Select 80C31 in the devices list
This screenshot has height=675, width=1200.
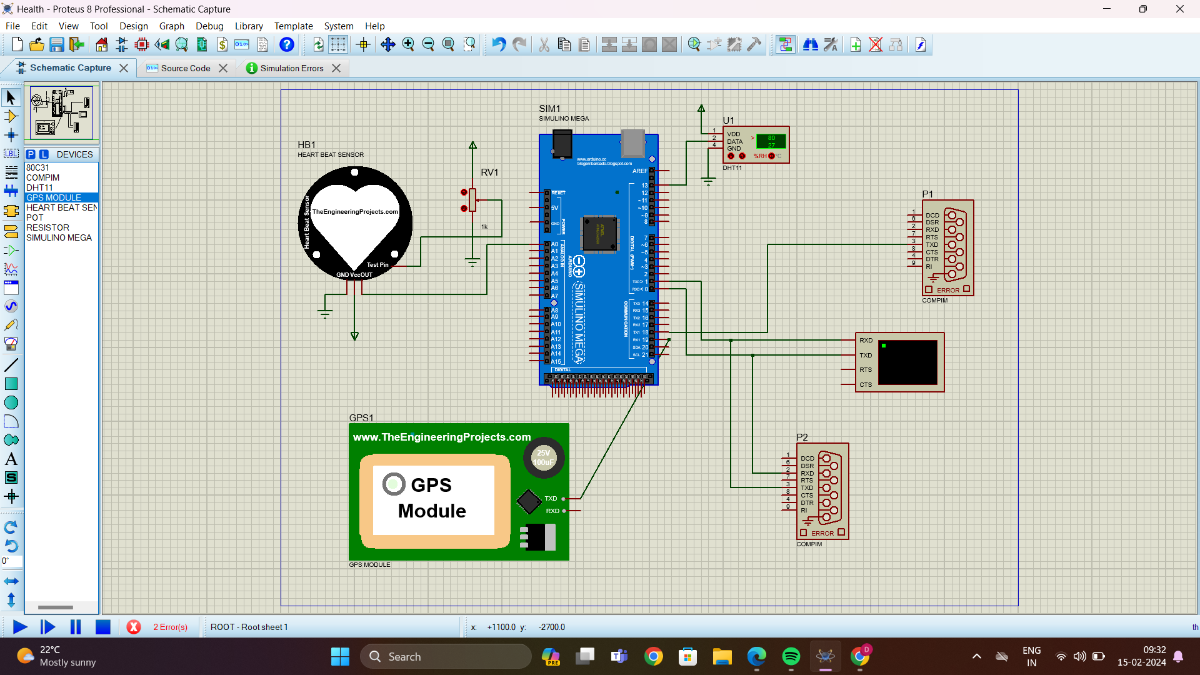pyautogui.click(x=38, y=168)
